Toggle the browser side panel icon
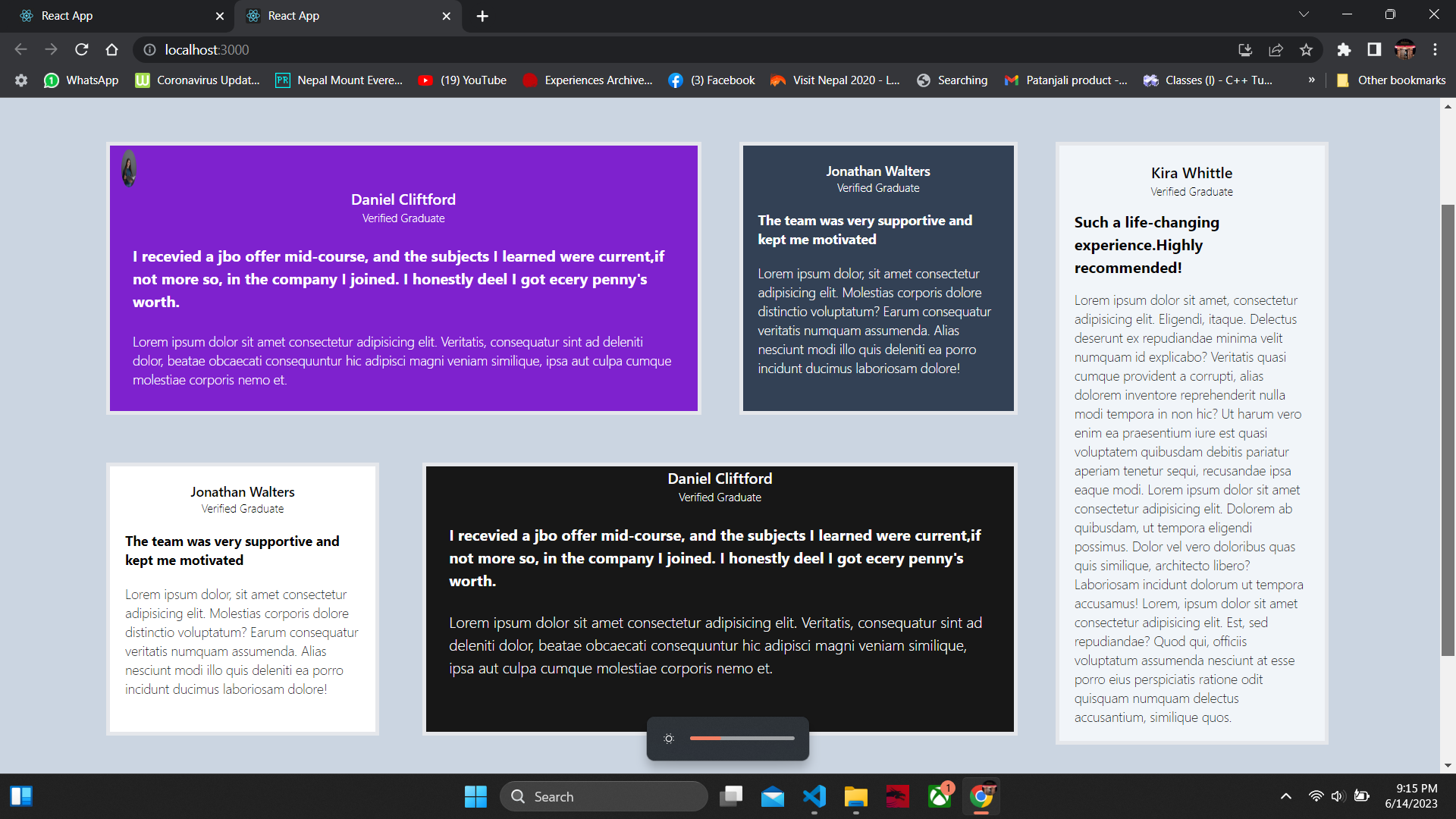Viewport: 1456px width, 819px height. tap(1374, 49)
